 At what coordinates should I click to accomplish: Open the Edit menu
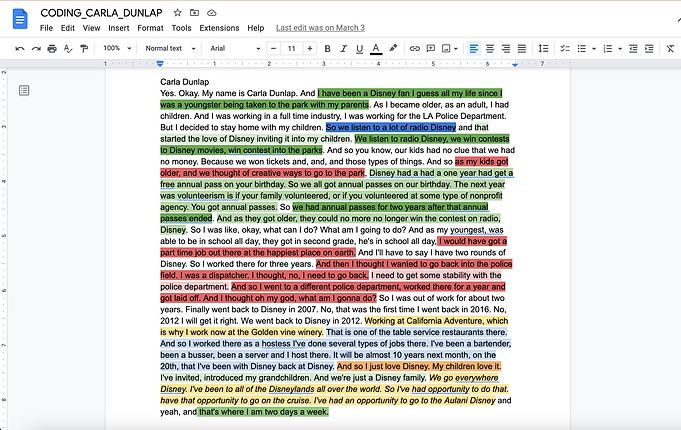point(67,28)
